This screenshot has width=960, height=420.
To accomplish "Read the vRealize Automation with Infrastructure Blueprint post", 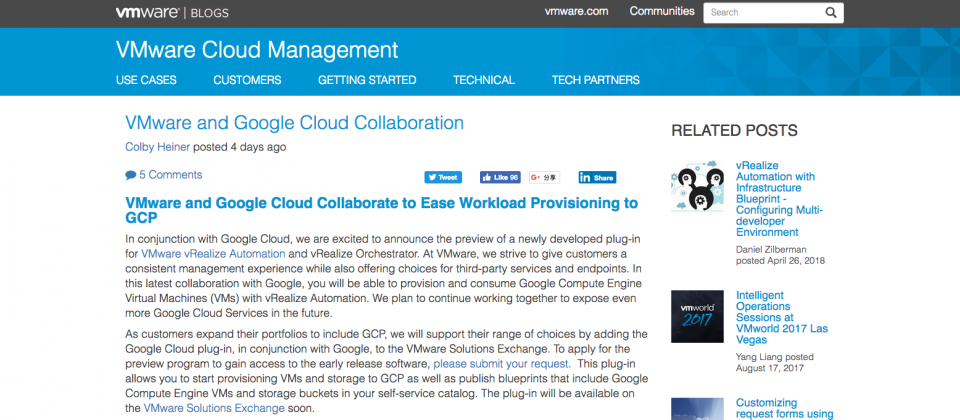I will point(779,199).
